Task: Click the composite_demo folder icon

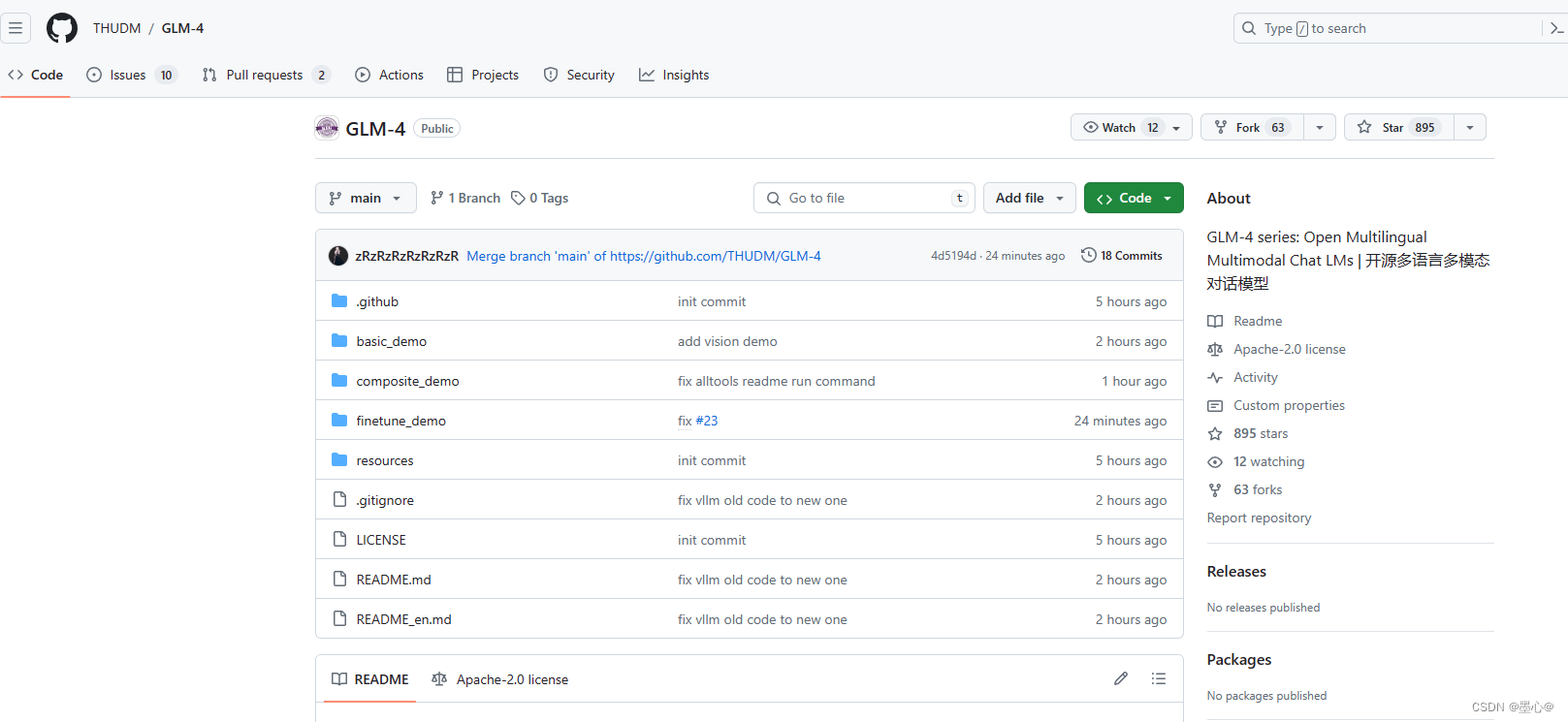Action: 339,381
